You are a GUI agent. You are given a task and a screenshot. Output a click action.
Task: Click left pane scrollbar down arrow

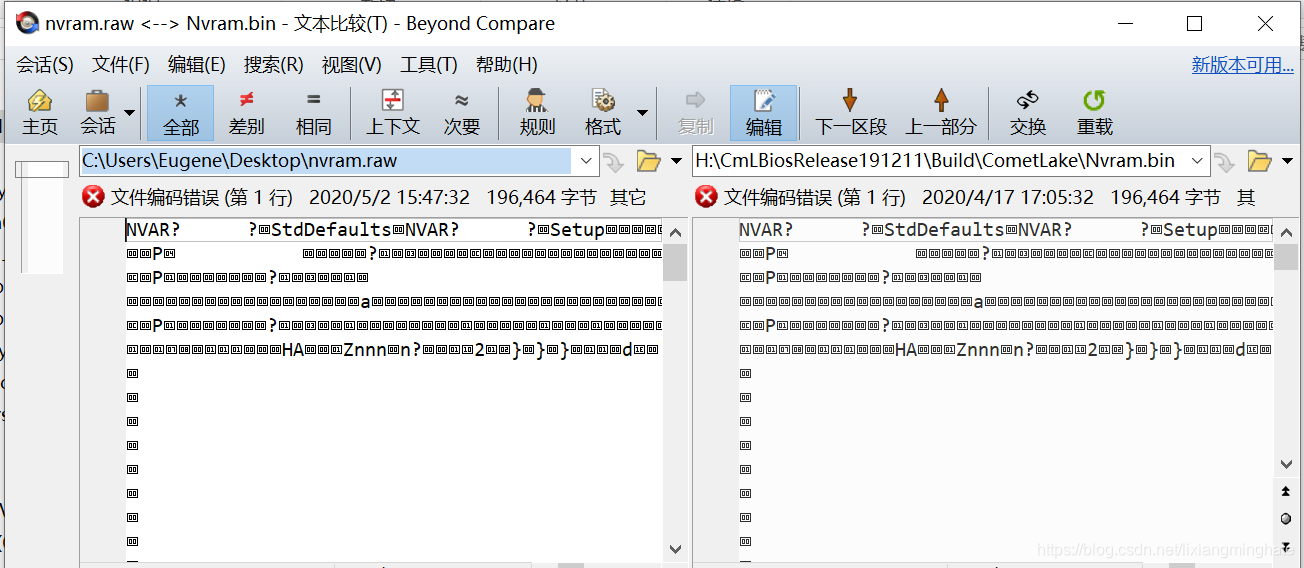tap(675, 549)
